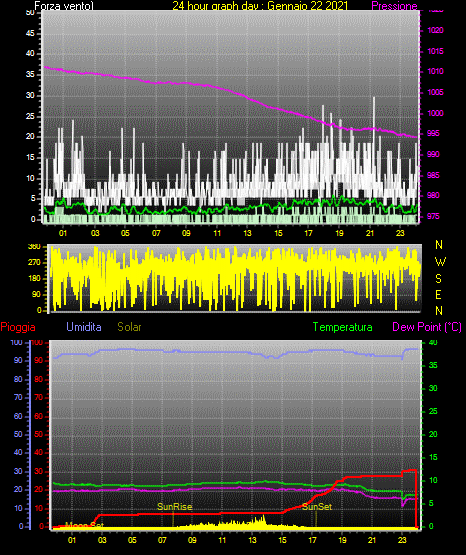The width and height of the screenshot is (466, 555).
Task: Click the Pressione legend label
Action: 394,6
